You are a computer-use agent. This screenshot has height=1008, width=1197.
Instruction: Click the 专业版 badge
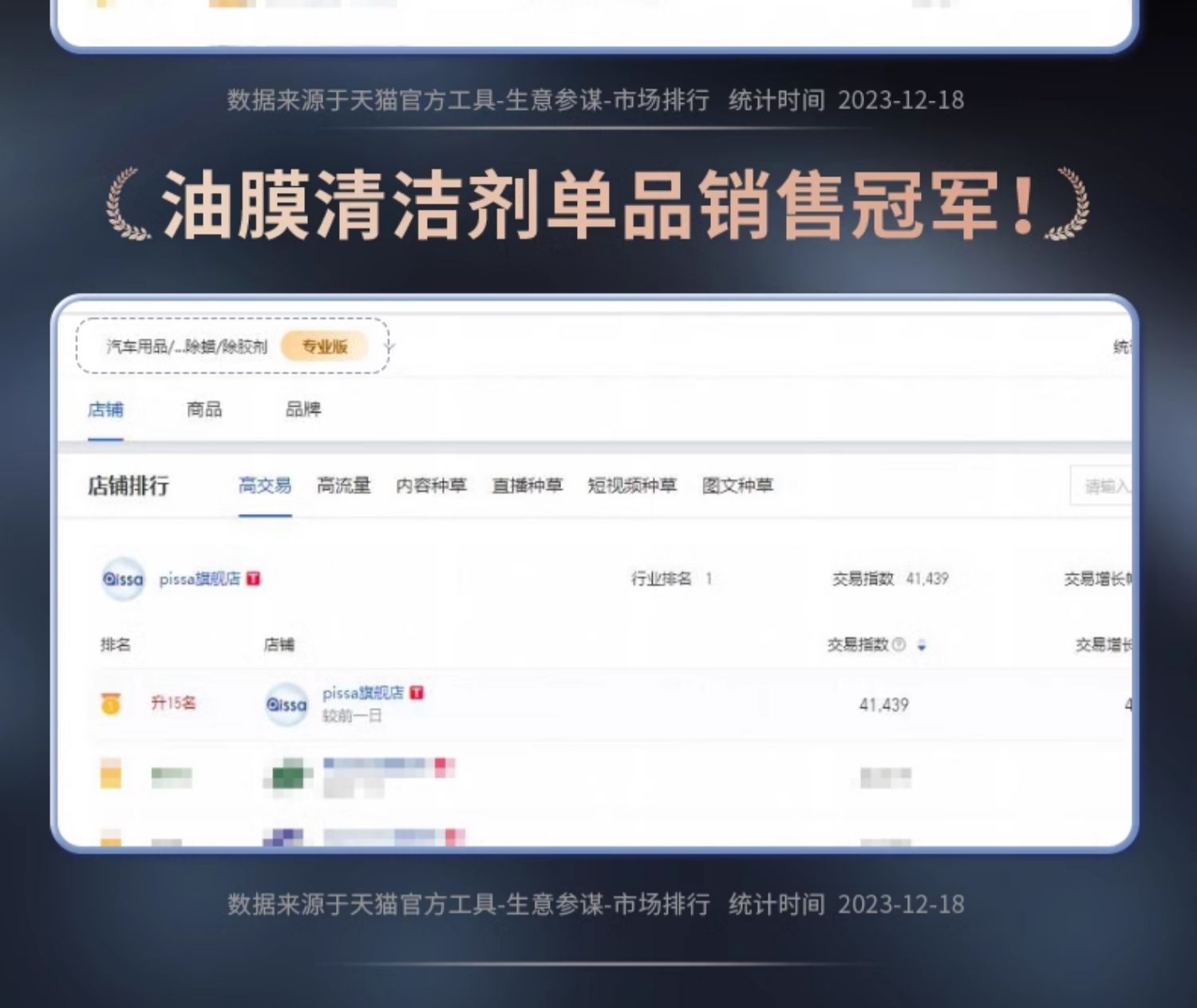coord(325,346)
